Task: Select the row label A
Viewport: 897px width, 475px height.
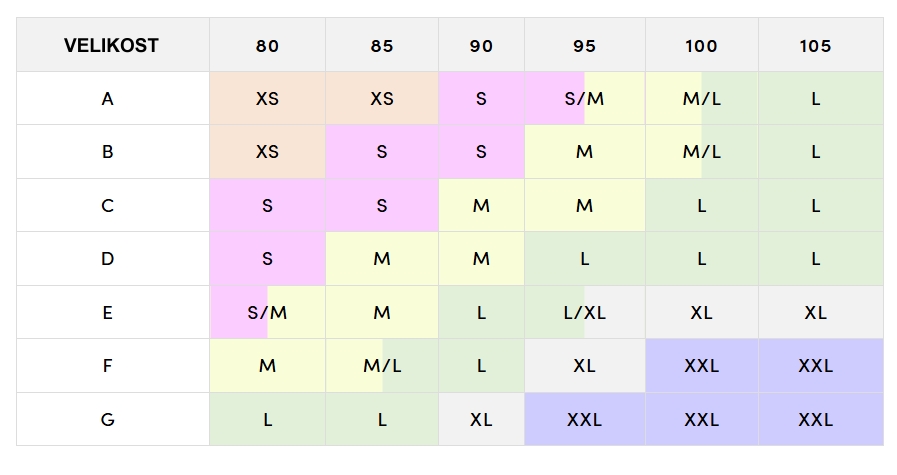Action: tap(108, 99)
